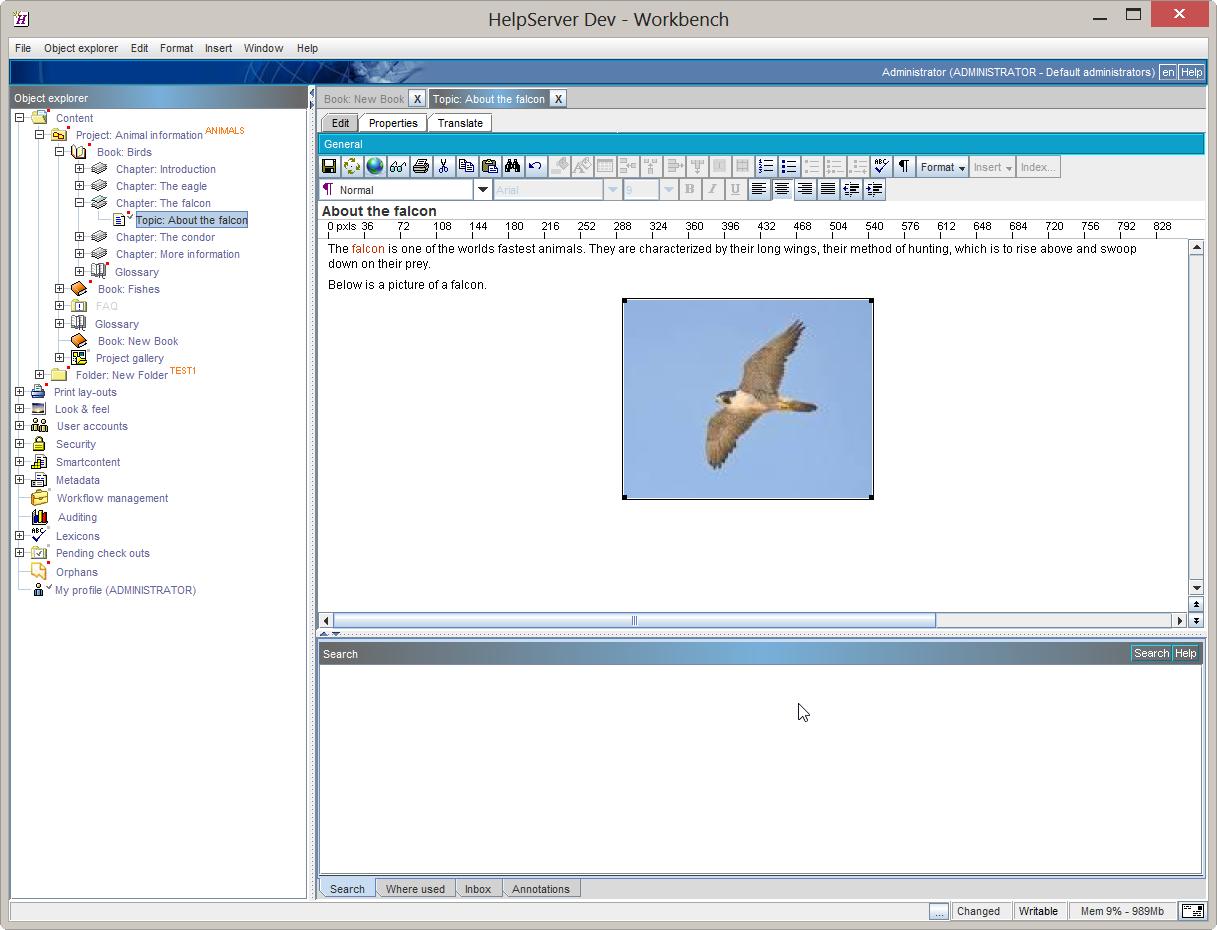Viewport: 1217px width, 930px height.
Task: Open the Normal paragraph style dropdown
Action: [x=482, y=190]
